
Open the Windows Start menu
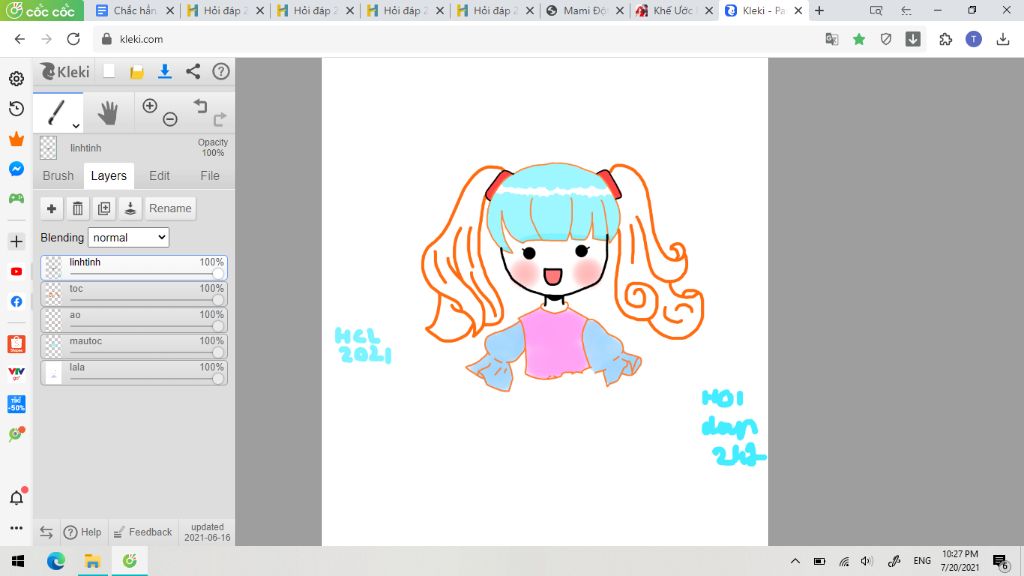click(18, 561)
